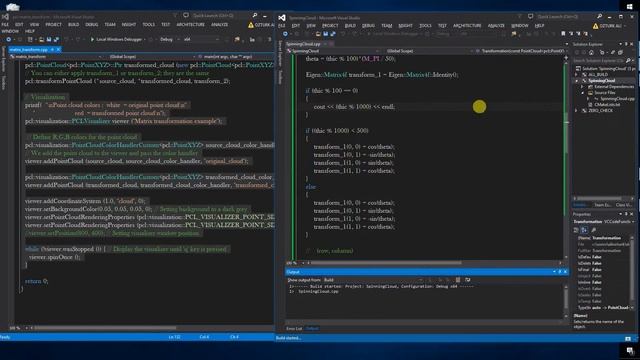Screen dimensions: 640x360
Task: Expand External Dependencies node
Action: pyautogui.click(x=582, y=87)
